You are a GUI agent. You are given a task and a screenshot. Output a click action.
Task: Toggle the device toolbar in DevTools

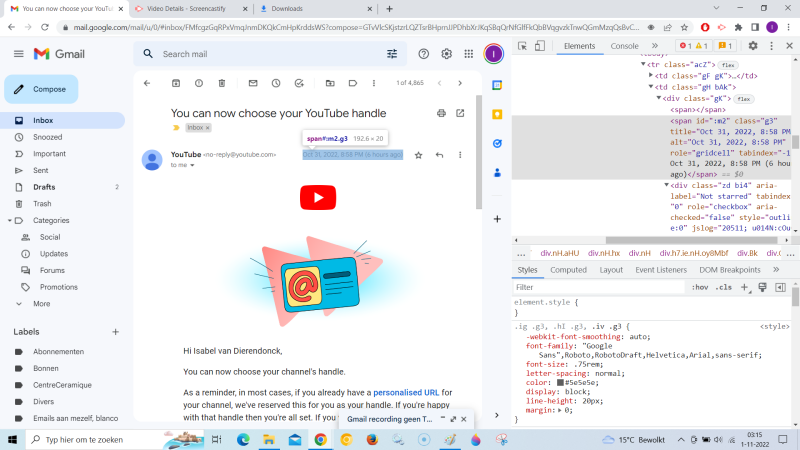540,46
